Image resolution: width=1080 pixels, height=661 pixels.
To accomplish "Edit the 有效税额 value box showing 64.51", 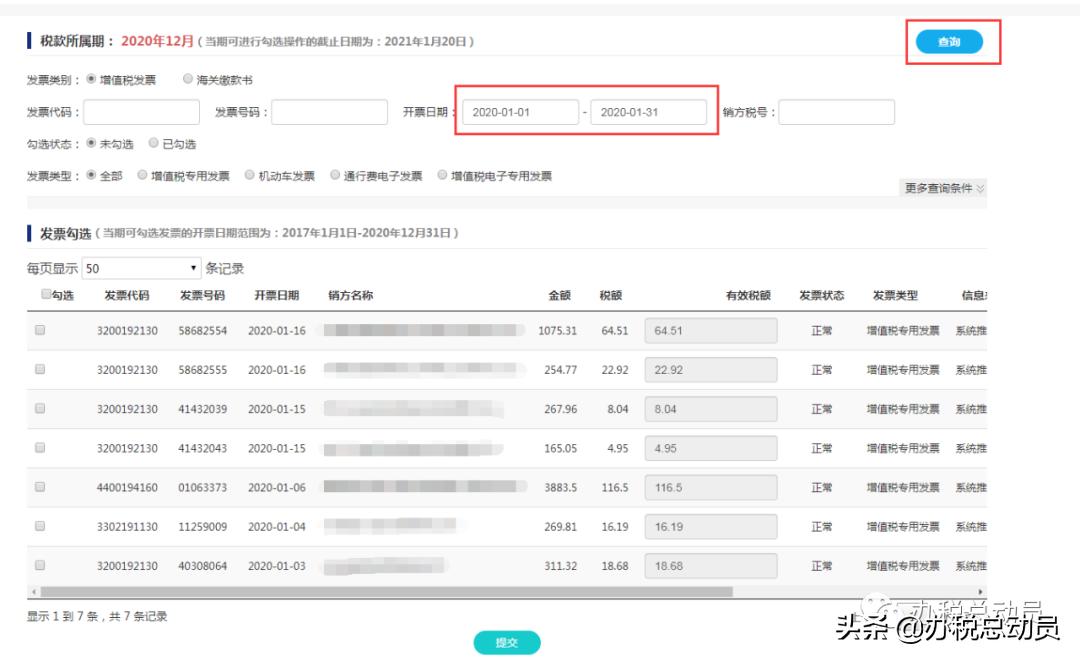I will [x=710, y=330].
